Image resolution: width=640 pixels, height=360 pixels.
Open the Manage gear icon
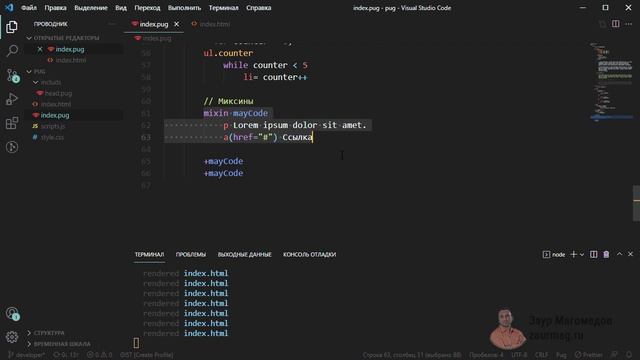click(x=12, y=337)
